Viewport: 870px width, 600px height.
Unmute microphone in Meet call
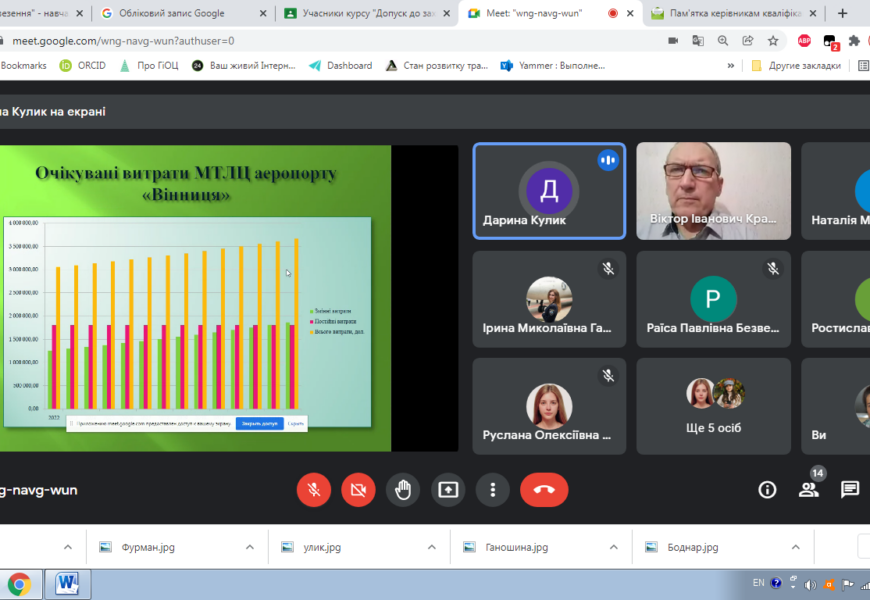pos(313,489)
